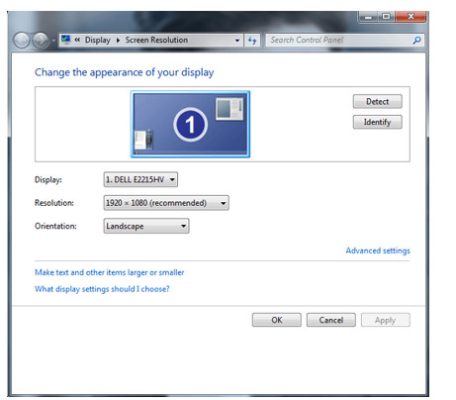Screen dimensions: 456x400
Task: Click the Identify button
Action: (x=377, y=122)
